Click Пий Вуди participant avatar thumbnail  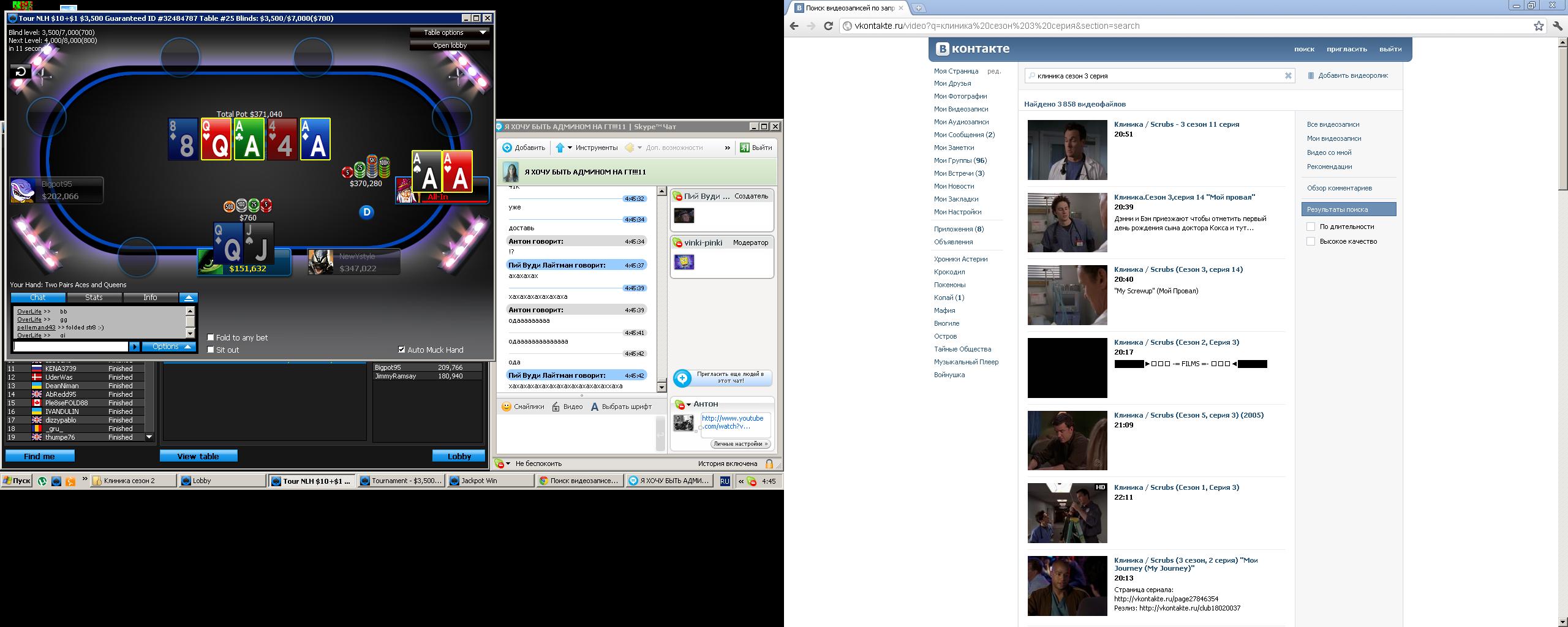click(x=684, y=216)
